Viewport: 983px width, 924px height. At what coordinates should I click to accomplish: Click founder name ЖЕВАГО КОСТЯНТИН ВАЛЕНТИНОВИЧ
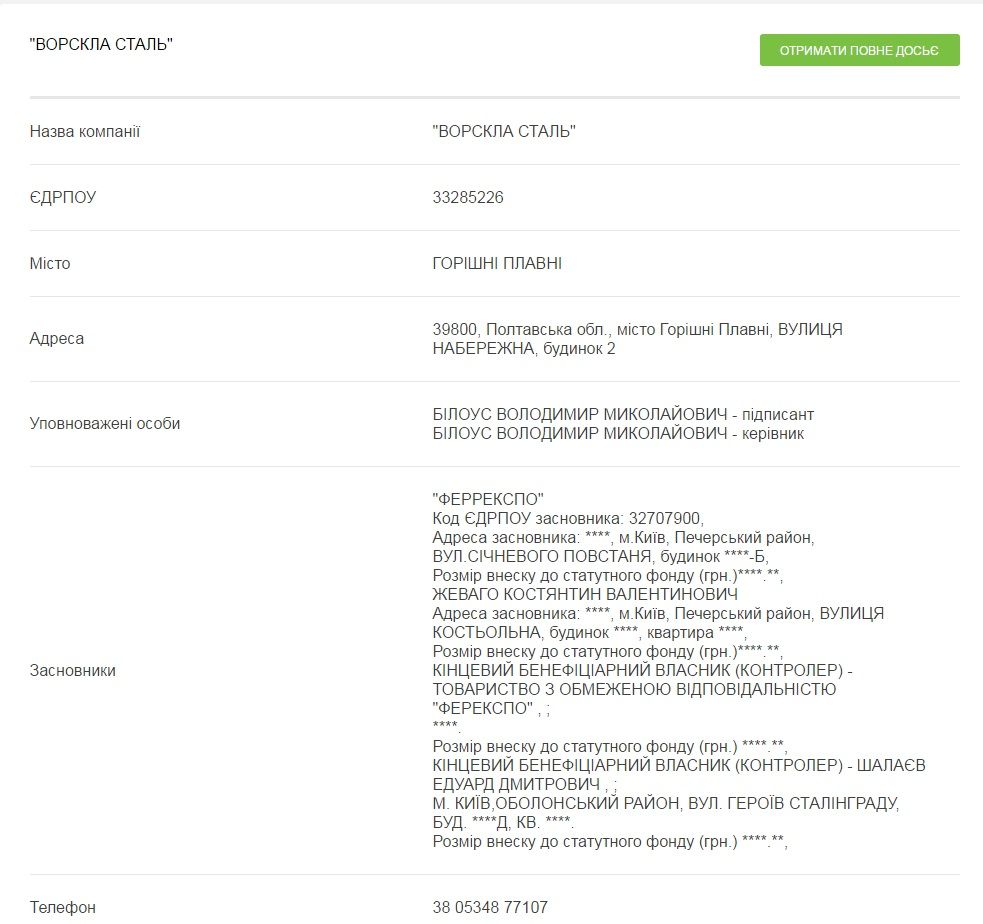[x=585, y=594]
